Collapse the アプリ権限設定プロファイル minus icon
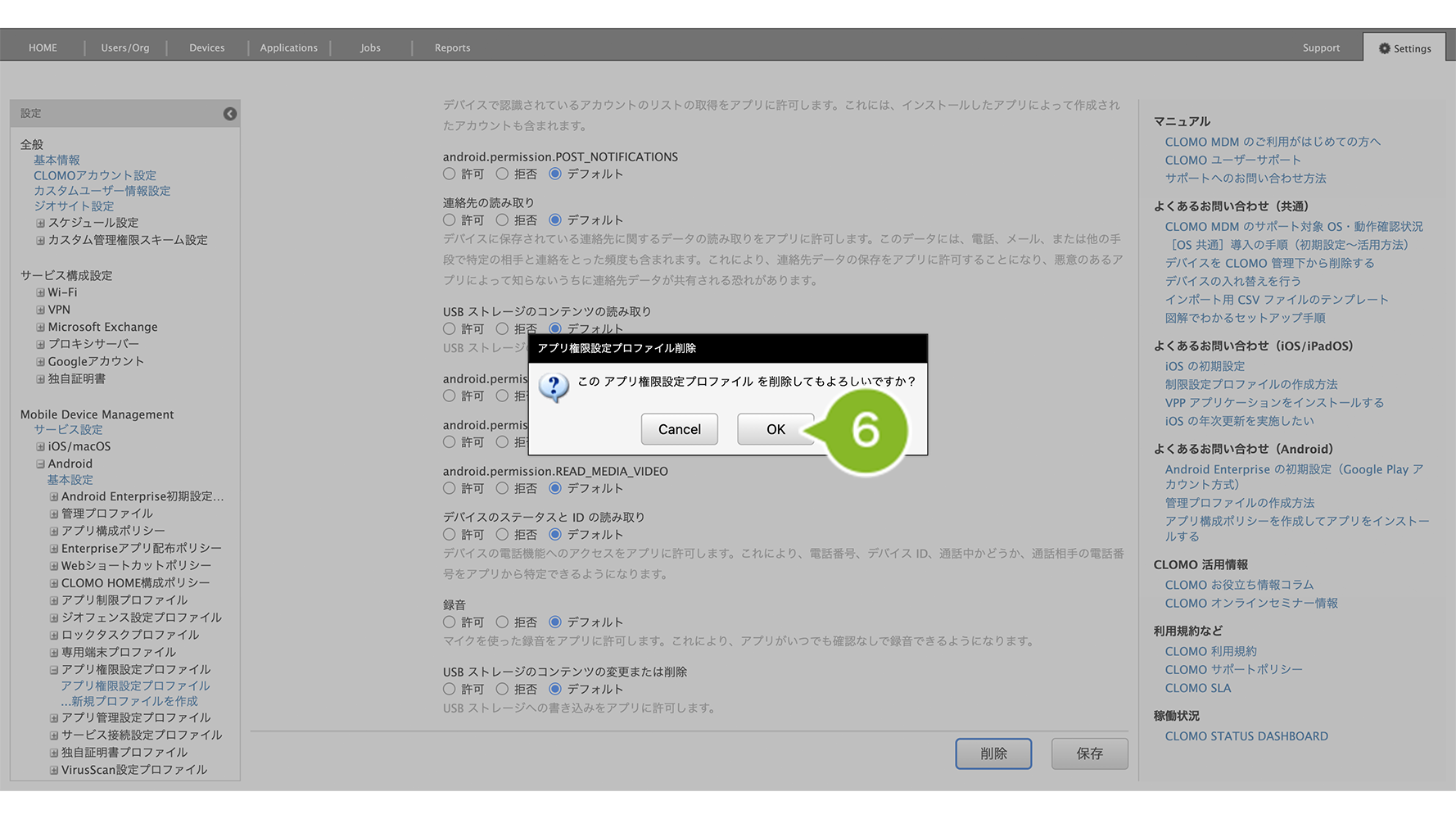This screenshot has width=1456, height=819. click(x=54, y=670)
